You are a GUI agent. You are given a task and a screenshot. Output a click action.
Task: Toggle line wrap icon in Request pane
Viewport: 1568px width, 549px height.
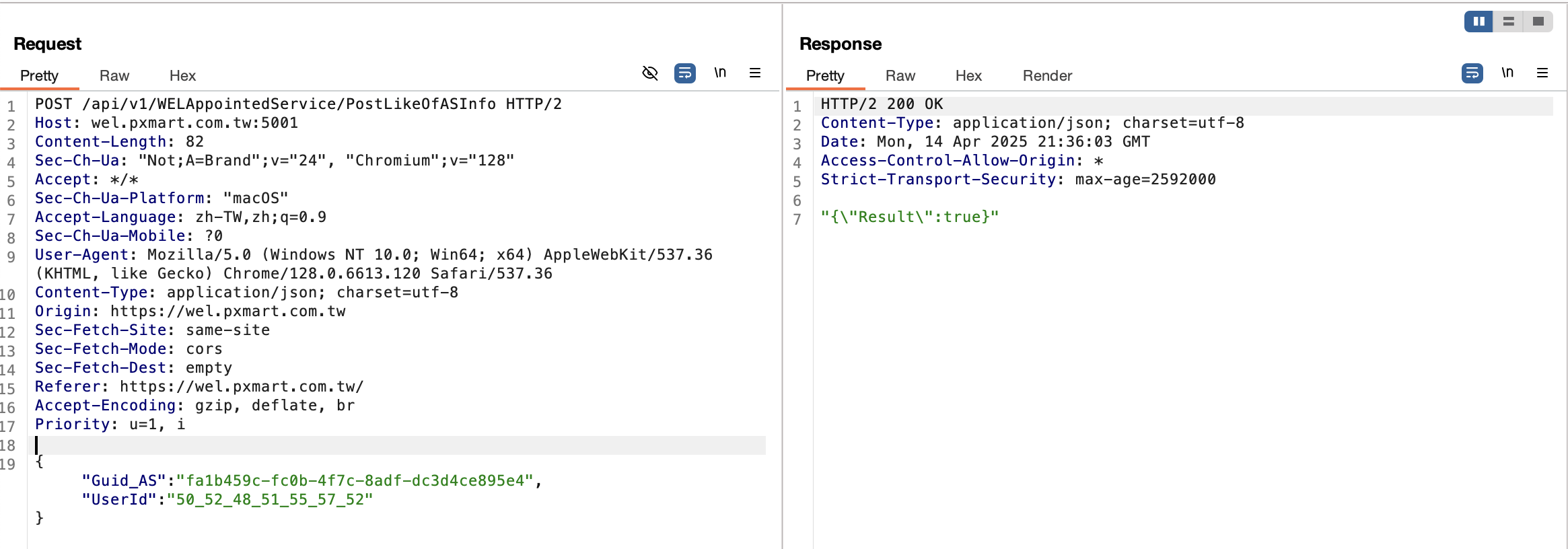[684, 73]
